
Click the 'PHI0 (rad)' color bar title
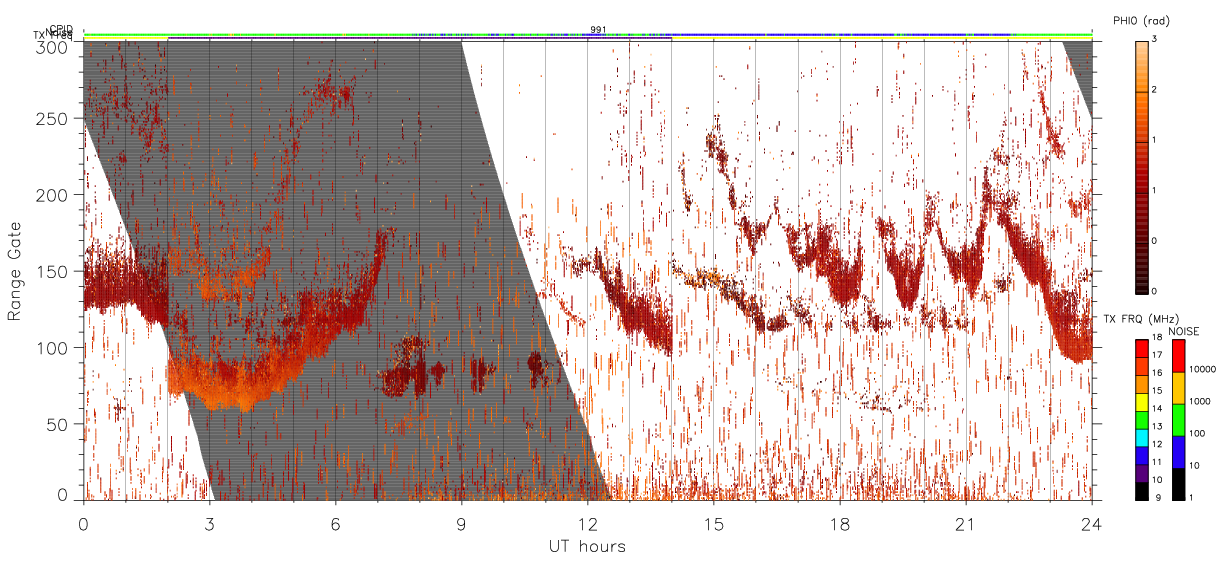(x=1141, y=21)
